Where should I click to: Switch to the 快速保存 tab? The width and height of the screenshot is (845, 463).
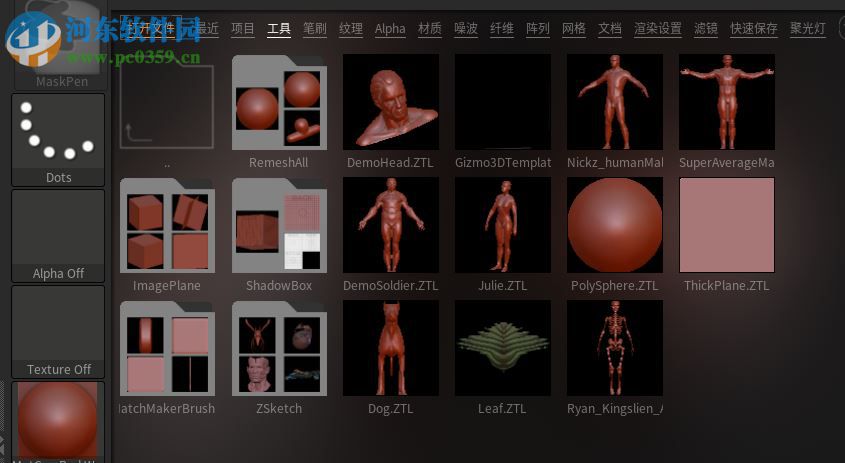[x=754, y=28]
